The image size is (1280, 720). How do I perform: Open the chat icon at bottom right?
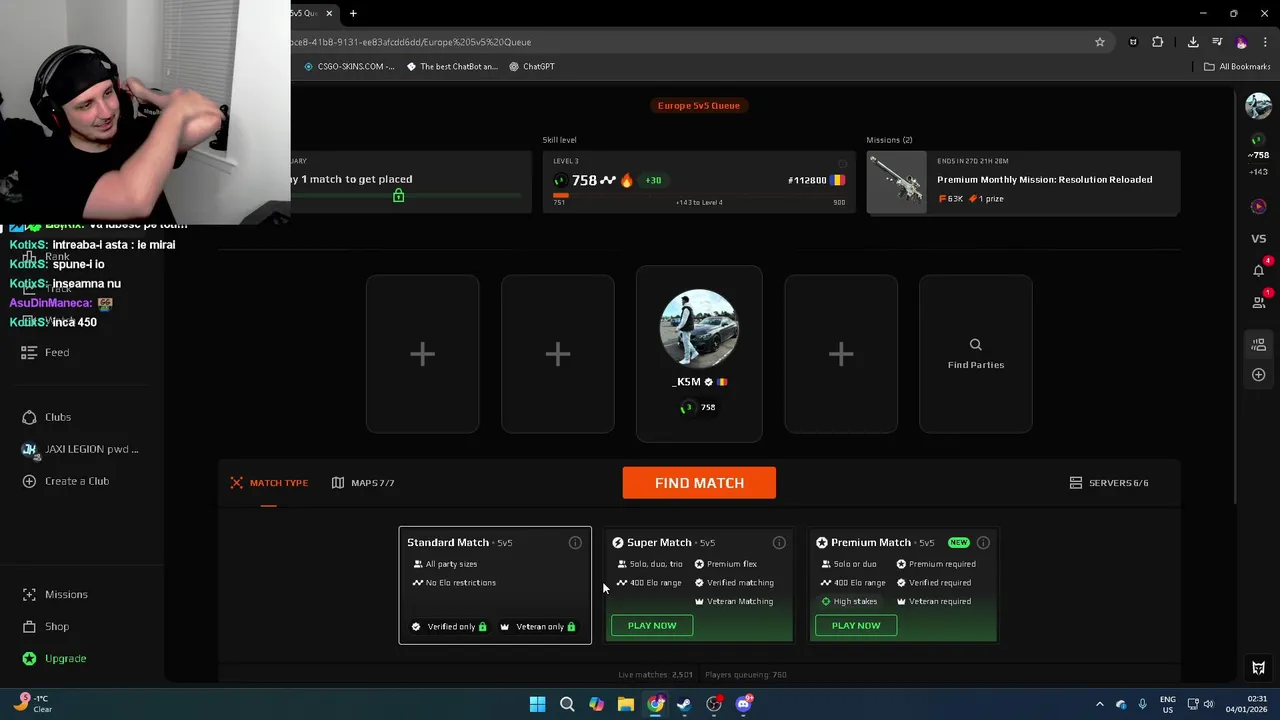point(1258,668)
